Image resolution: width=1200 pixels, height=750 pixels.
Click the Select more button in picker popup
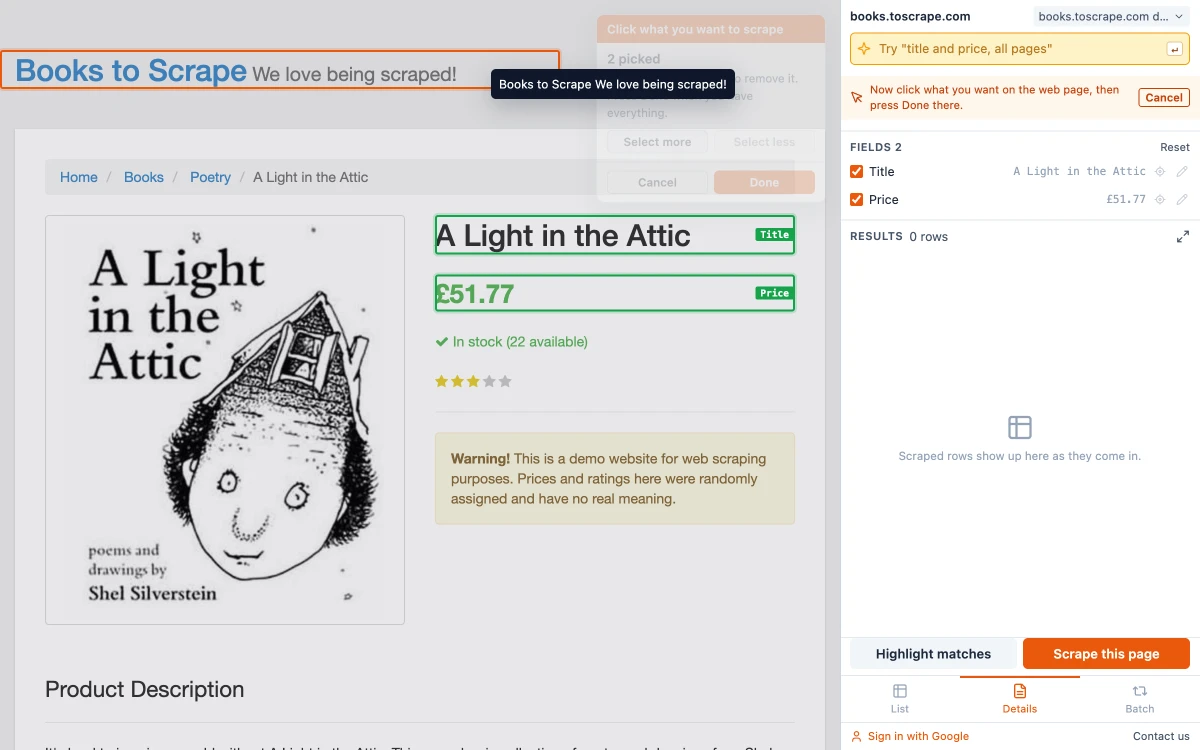(657, 142)
